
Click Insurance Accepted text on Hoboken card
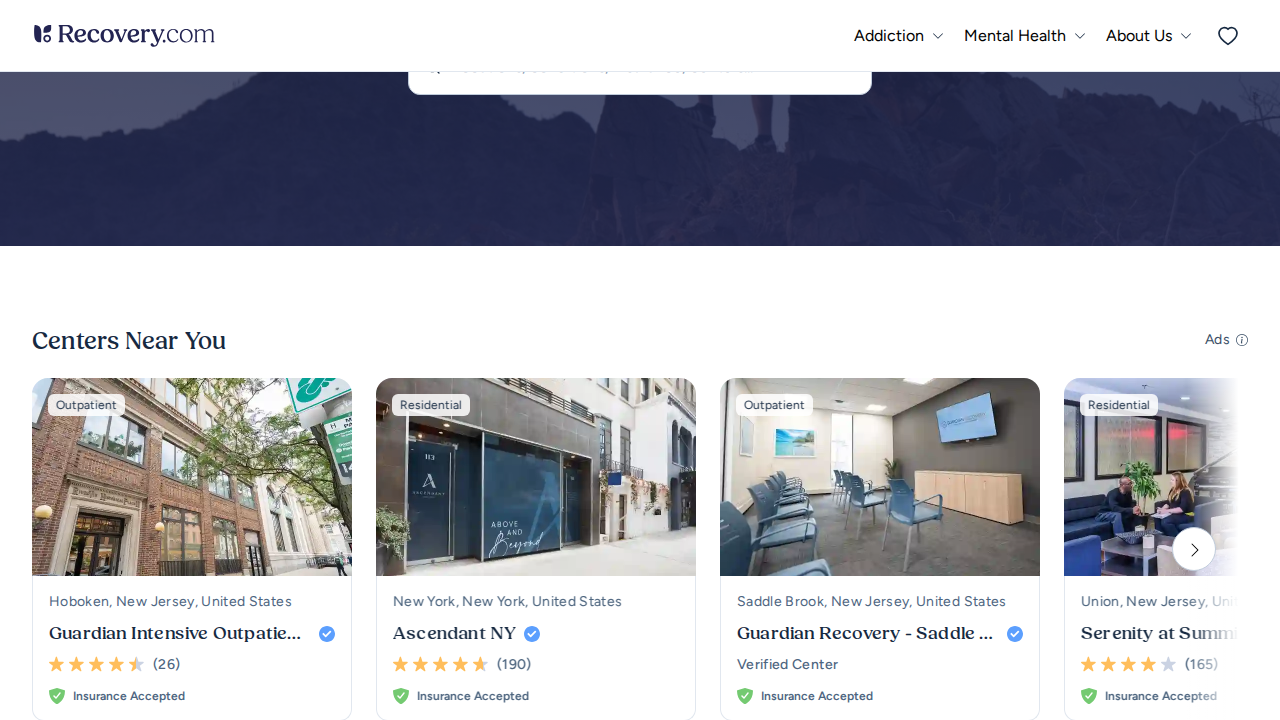click(129, 696)
